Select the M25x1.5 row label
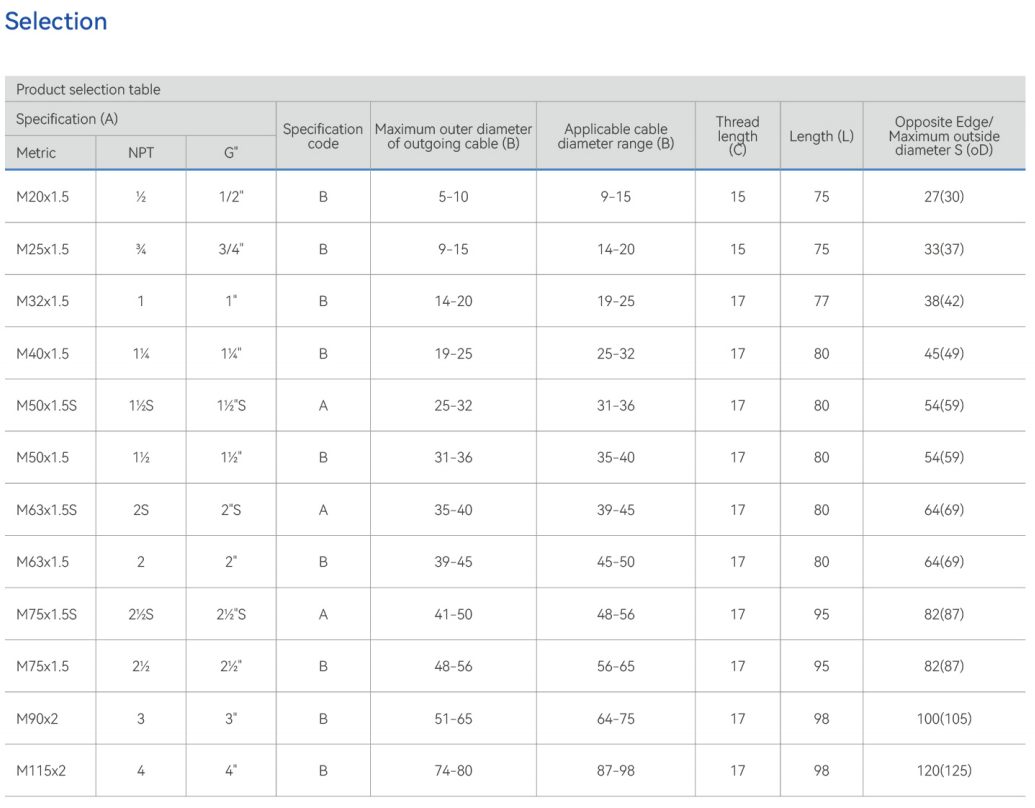This screenshot has height=808, width=1035. pos(42,249)
